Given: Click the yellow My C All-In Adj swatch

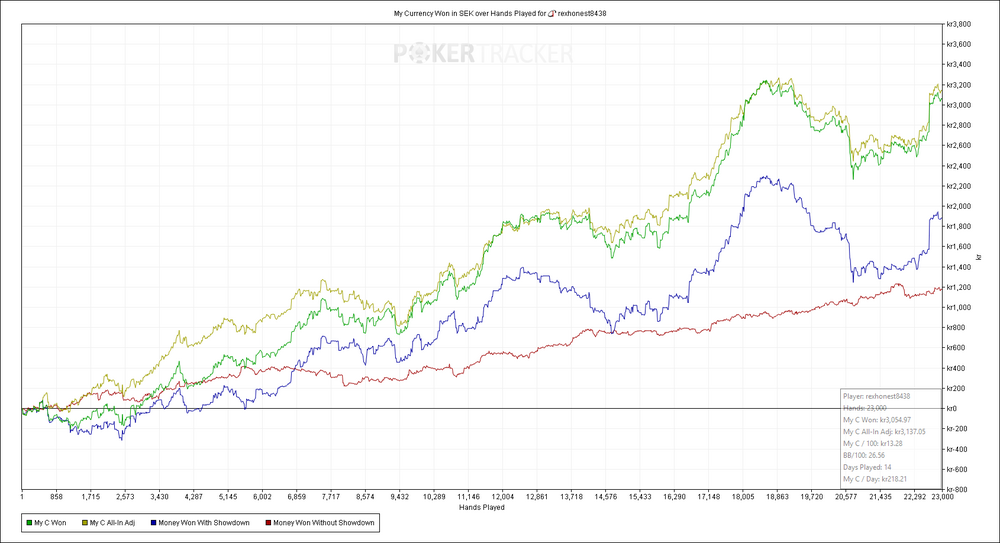Looking at the screenshot, I should click(84, 523).
